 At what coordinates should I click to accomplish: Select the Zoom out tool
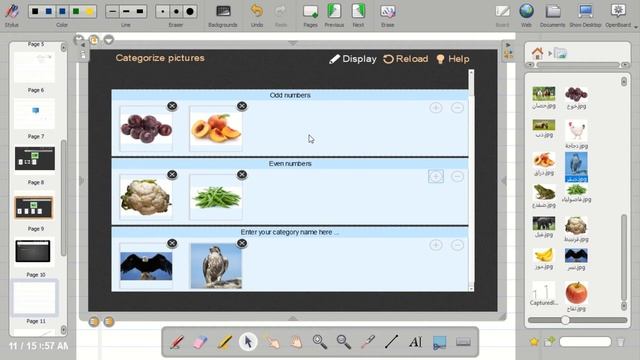[344, 342]
